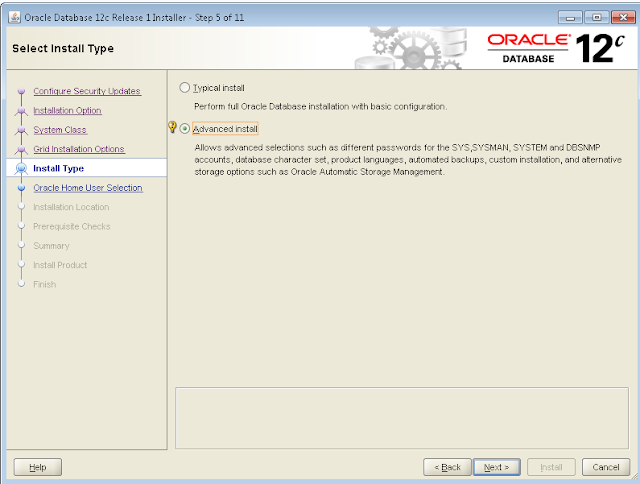Click the Finish step in sidebar

[x=44, y=284]
